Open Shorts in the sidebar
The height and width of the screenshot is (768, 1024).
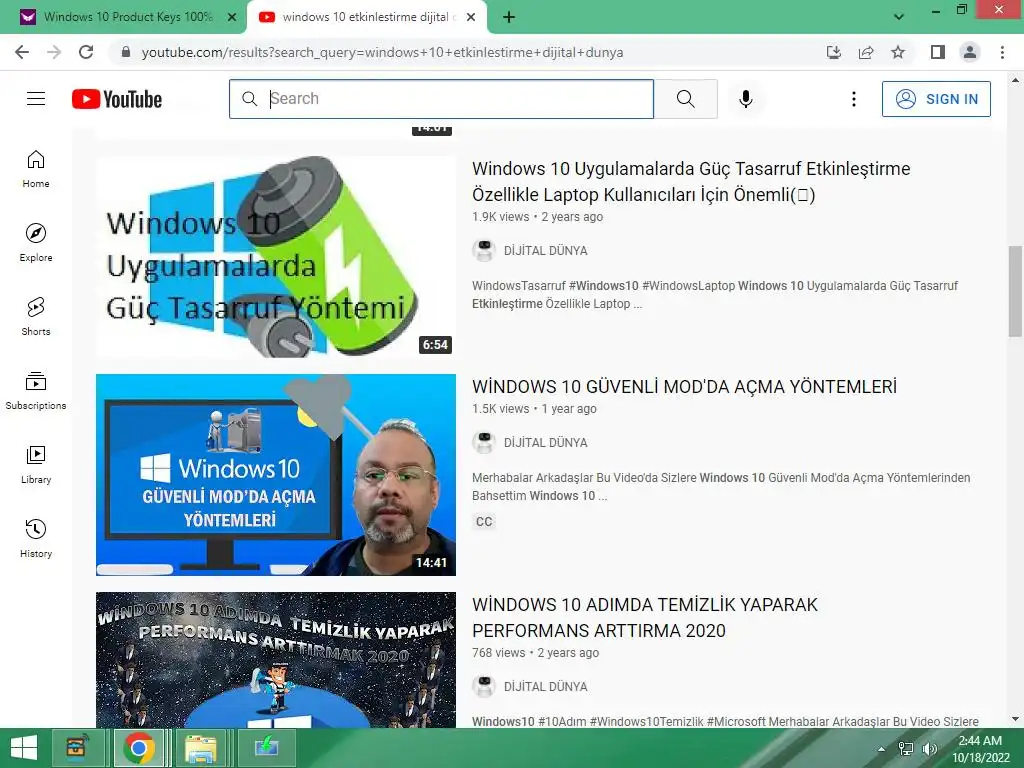pyautogui.click(x=36, y=317)
